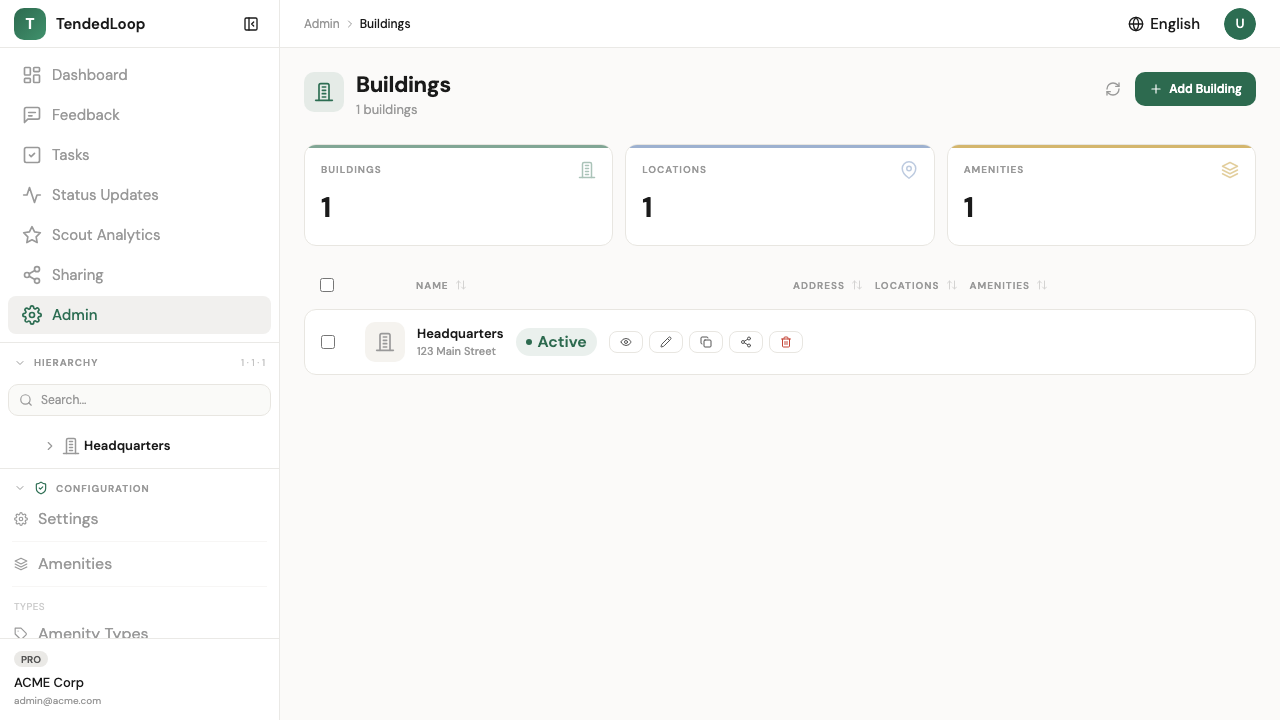Image resolution: width=1280 pixels, height=720 pixels.
Task: Open the Admin breadcrumb link
Action: pyautogui.click(x=321, y=23)
